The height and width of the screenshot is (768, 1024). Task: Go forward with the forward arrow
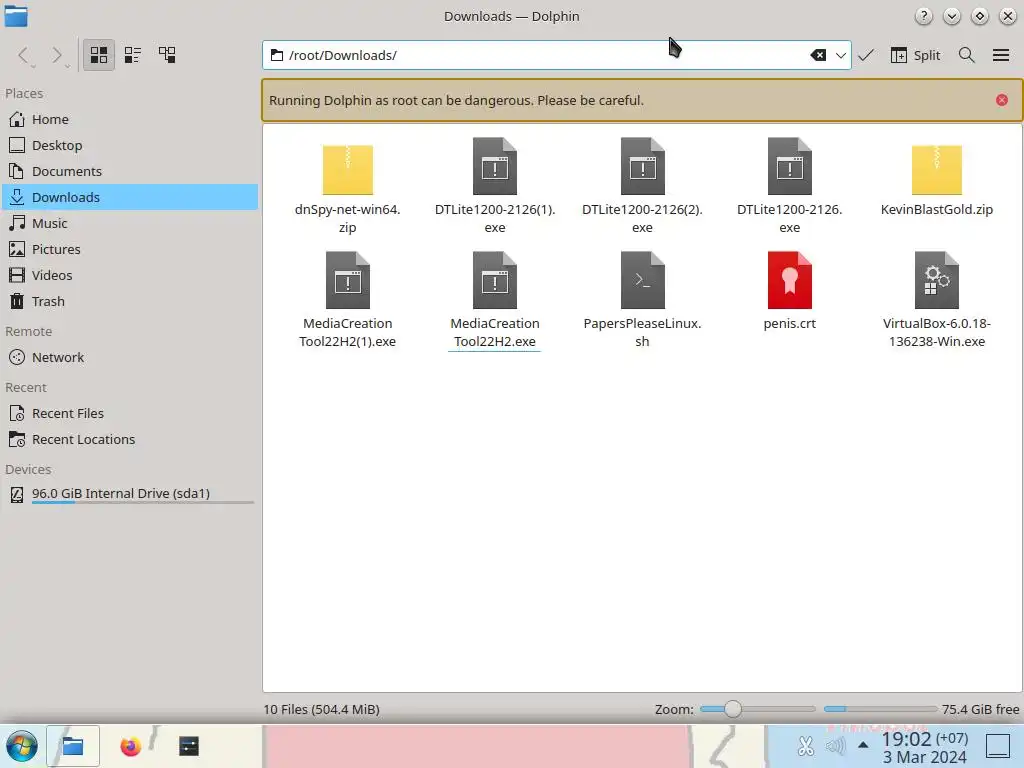(58, 56)
